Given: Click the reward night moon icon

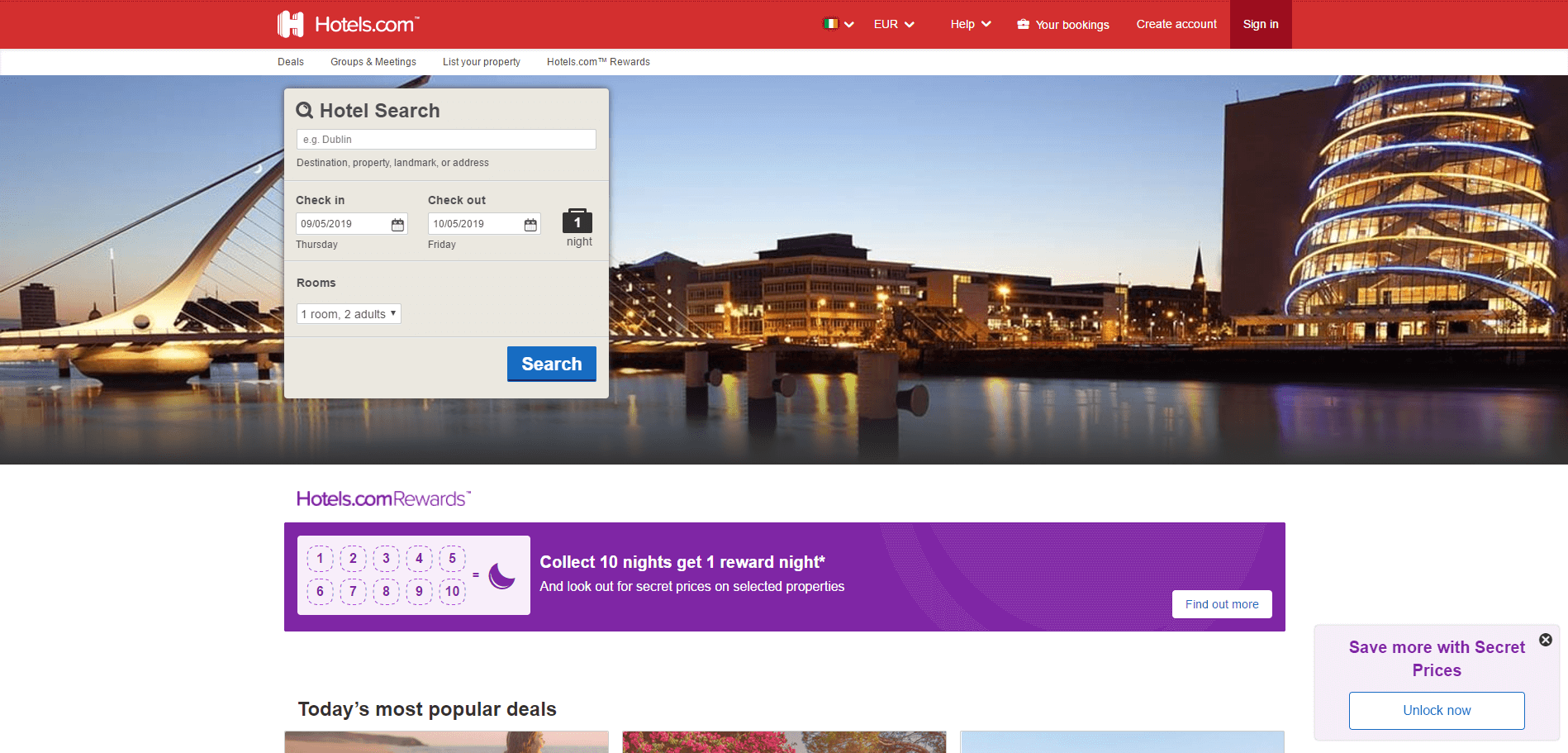Looking at the screenshot, I should tap(501, 575).
